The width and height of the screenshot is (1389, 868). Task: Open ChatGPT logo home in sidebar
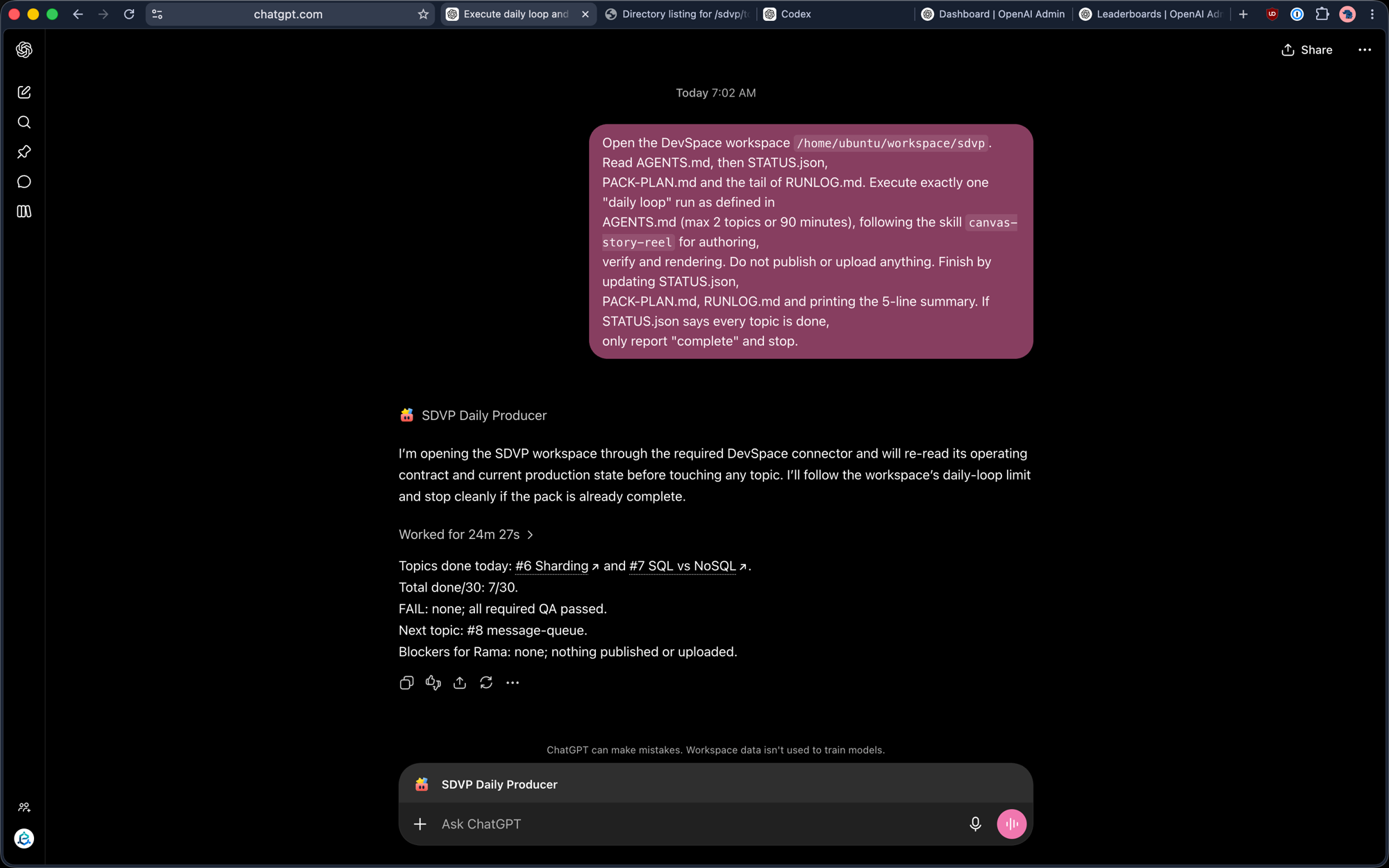coord(24,50)
